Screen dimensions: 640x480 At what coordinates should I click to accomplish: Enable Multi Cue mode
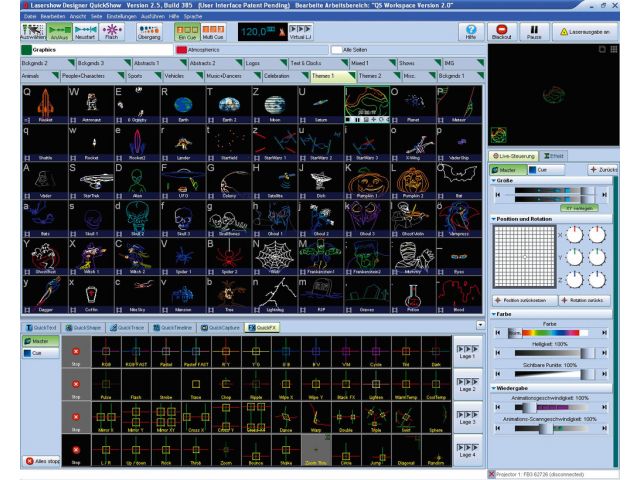(x=213, y=32)
